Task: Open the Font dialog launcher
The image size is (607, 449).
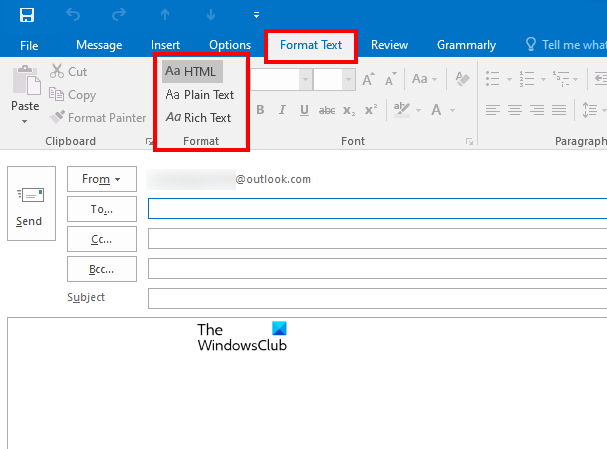Action: tap(469, 142)
